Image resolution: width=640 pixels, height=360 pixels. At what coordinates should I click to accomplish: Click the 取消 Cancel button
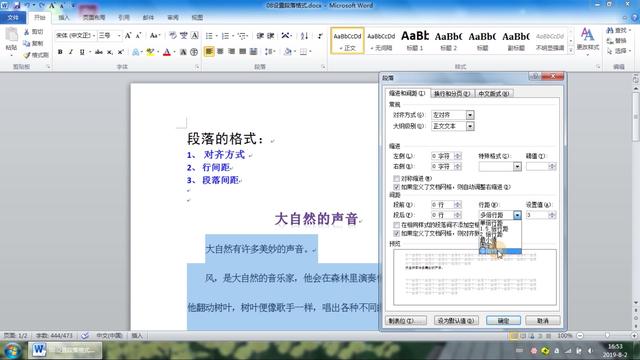[x=543, y=321]
